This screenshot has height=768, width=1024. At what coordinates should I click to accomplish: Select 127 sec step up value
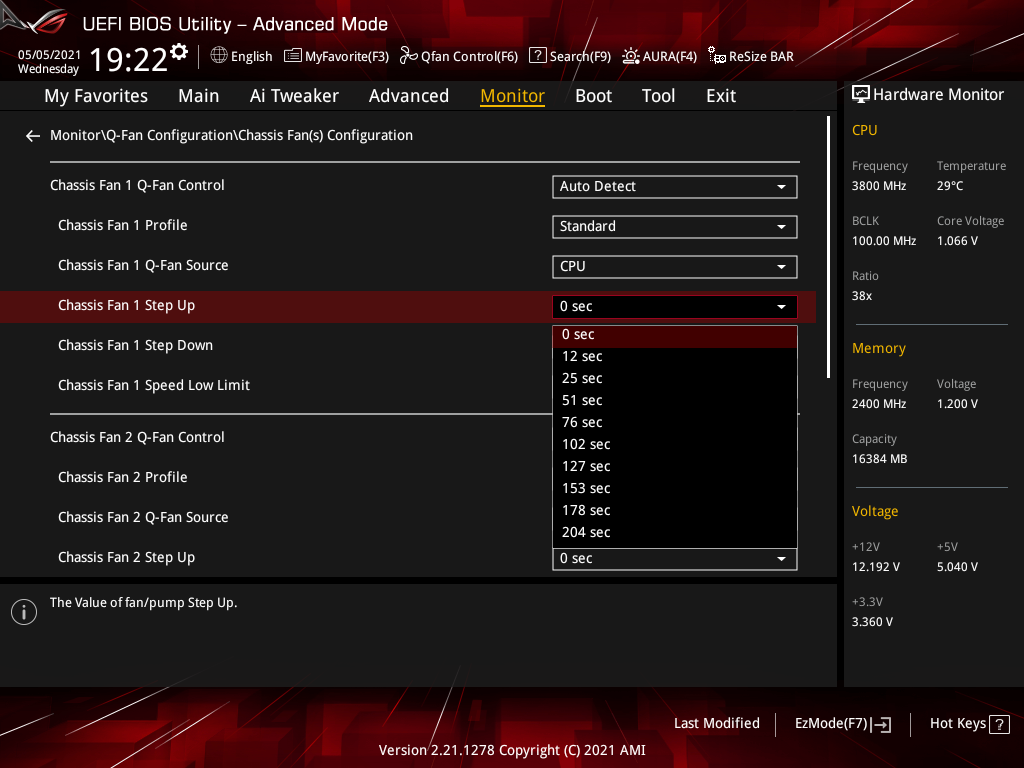(x=675, y=467)
